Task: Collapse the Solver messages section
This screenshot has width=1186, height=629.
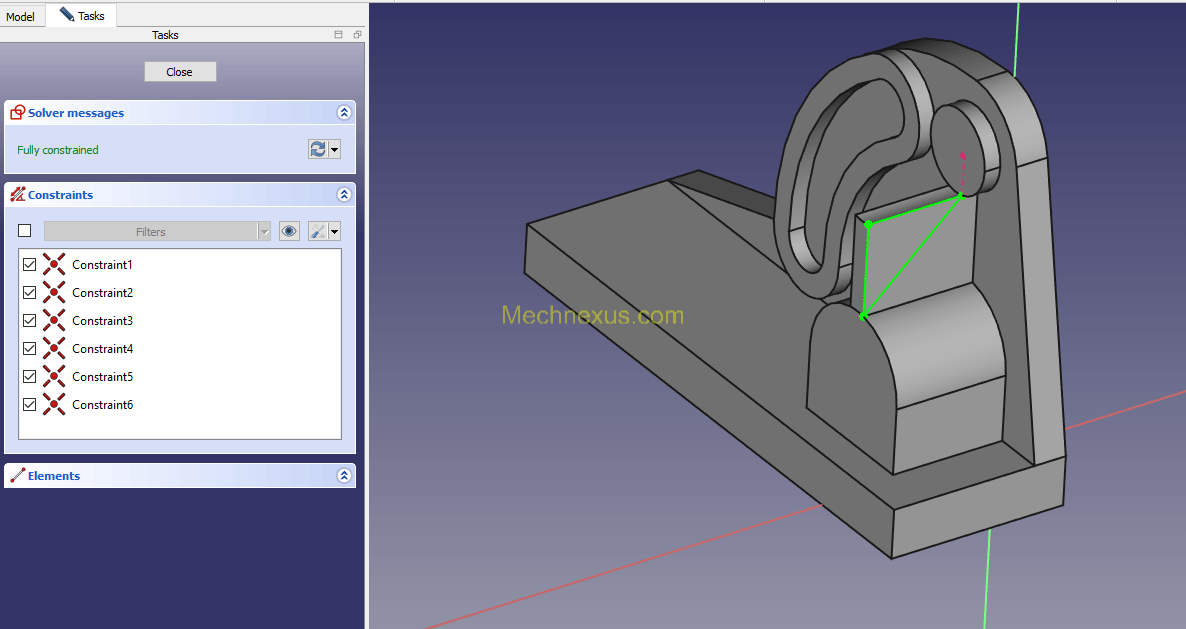Action: (344, 113)
